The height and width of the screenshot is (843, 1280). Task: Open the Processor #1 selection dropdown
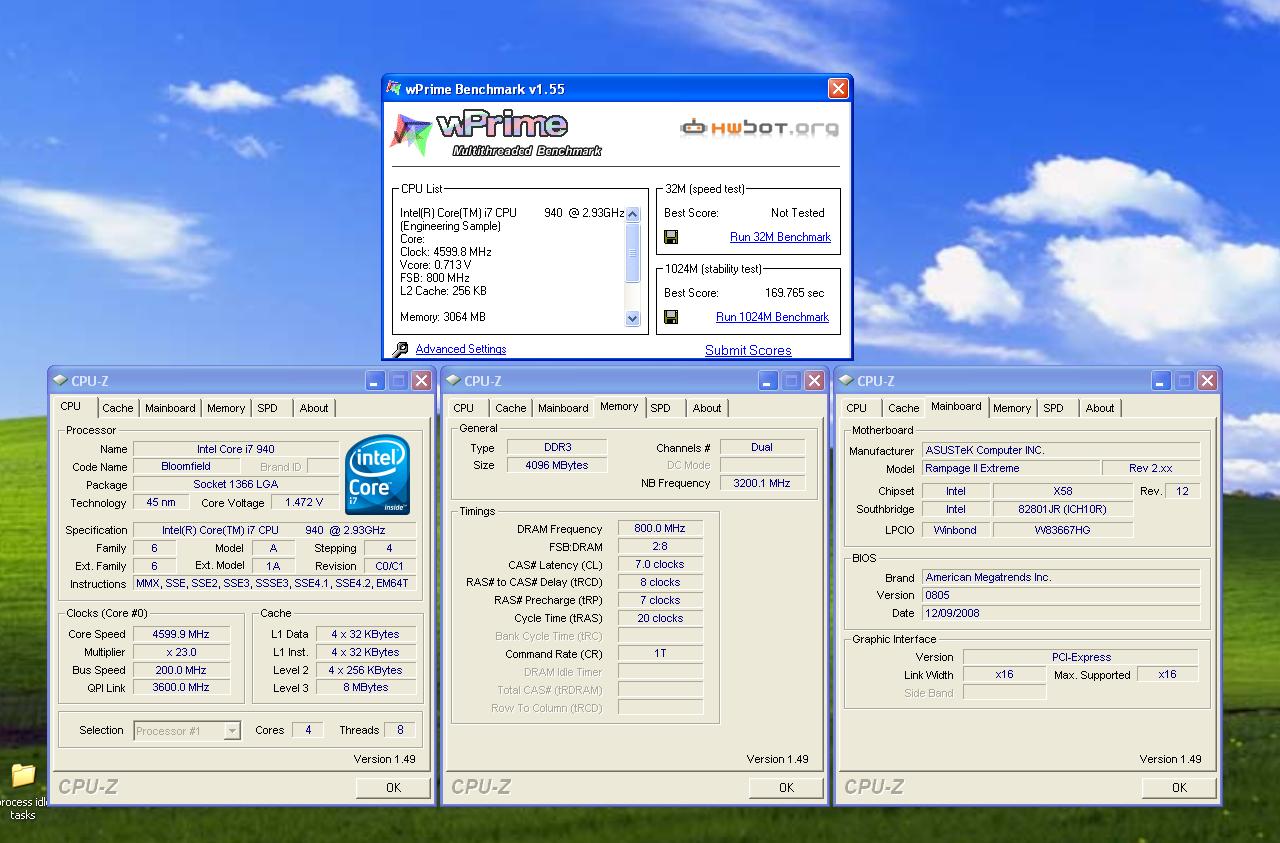pyautogui.click(x=232, y=731)
